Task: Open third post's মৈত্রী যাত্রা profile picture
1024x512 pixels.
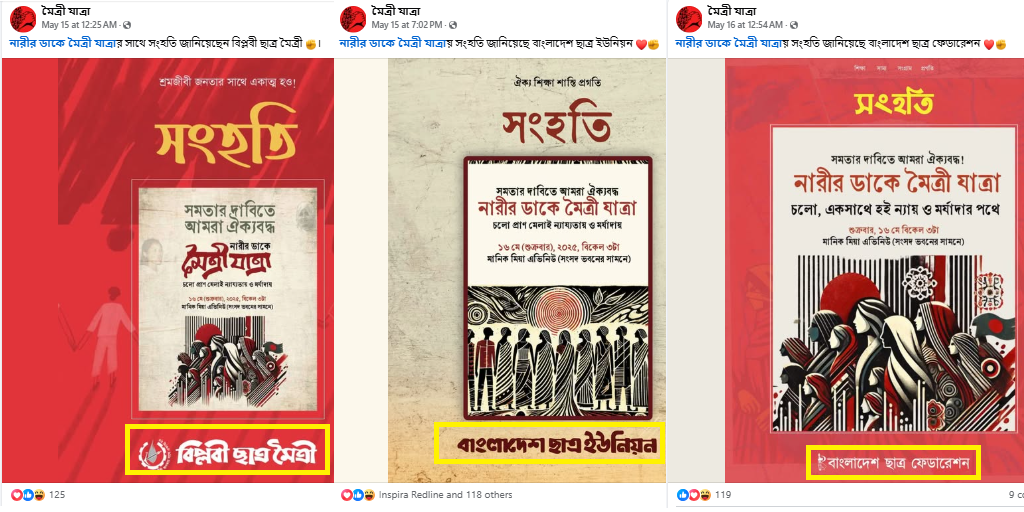Action: pos(689,18)
